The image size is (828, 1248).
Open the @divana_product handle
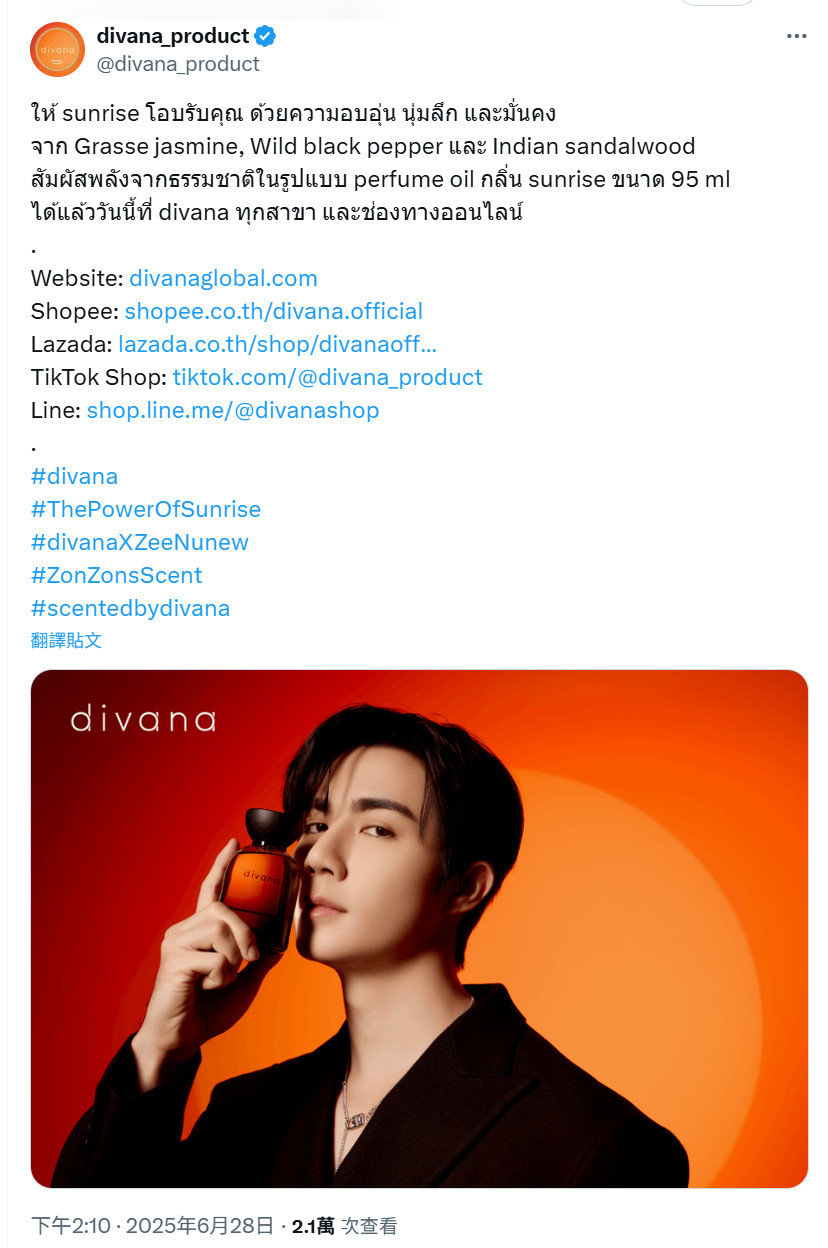pyautogui.click(x=178, y=64)
